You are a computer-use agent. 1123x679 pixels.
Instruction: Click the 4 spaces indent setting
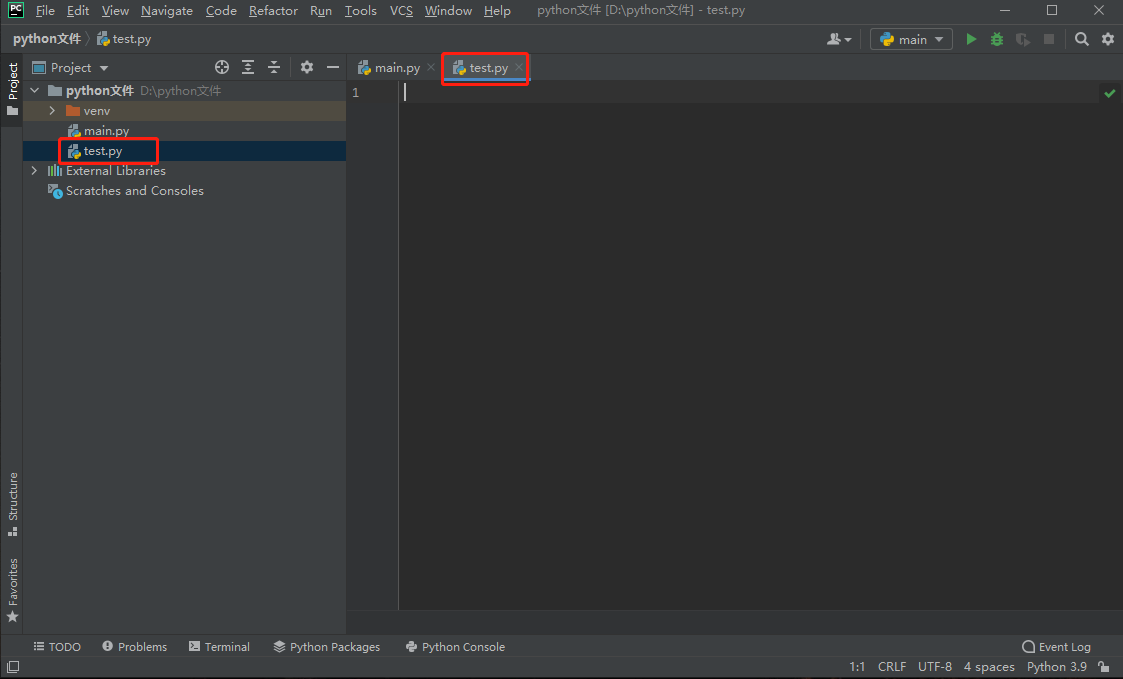989,667
